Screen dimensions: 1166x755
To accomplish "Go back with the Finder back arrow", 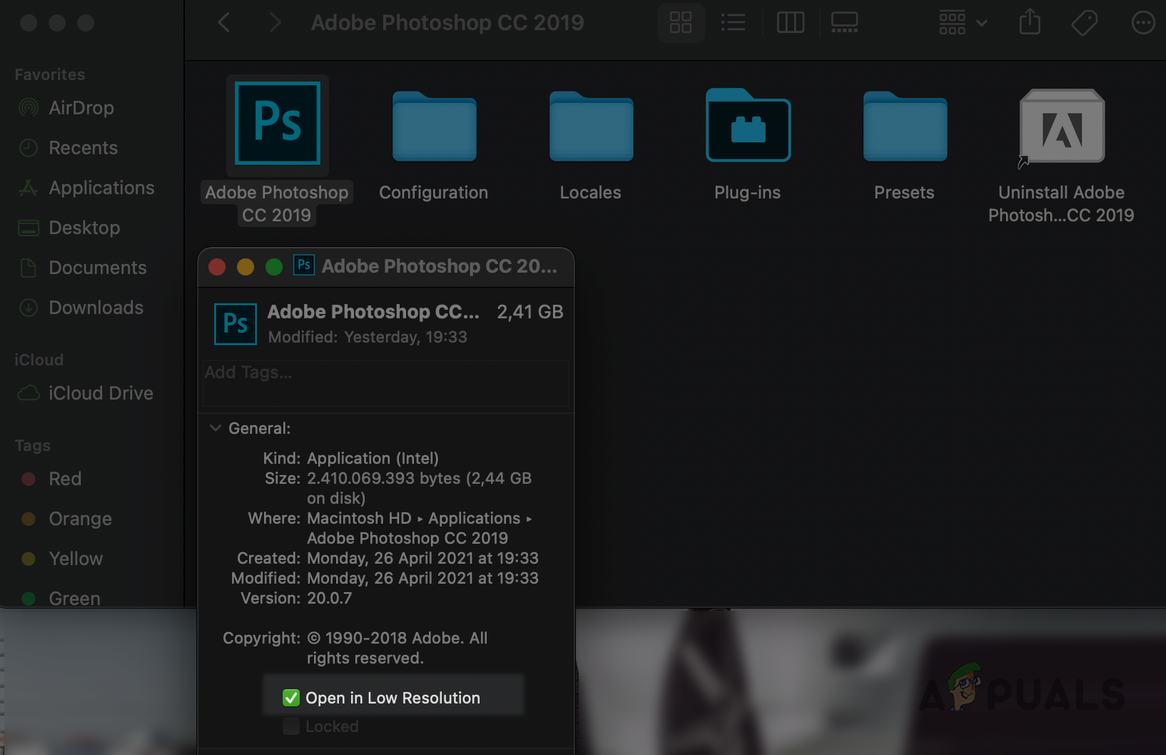I will point(224,23).
